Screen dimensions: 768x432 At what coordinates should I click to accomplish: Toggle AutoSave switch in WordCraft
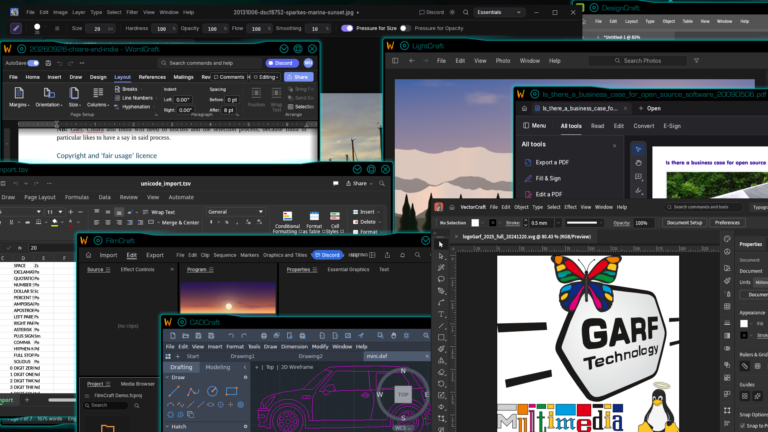33,63
